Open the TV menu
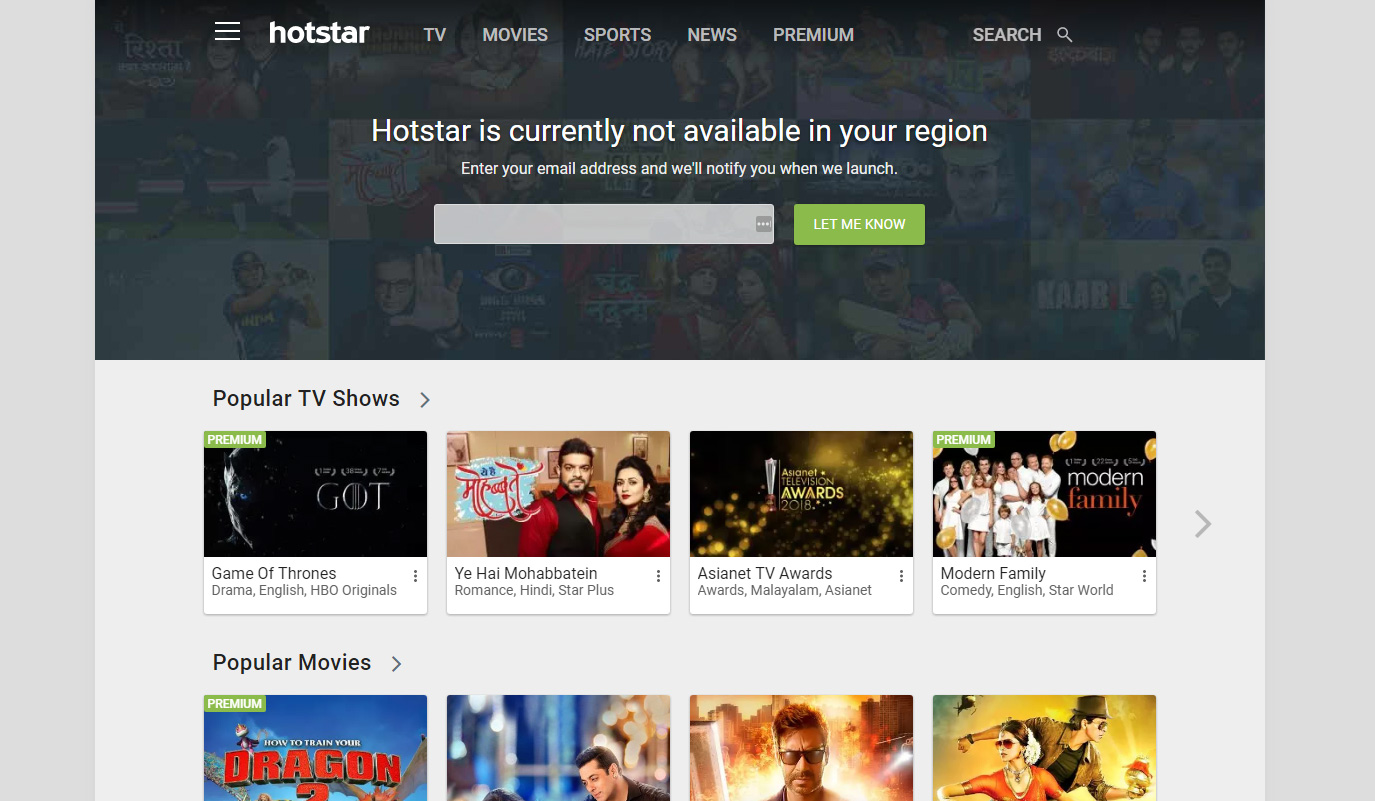Image resolution: width=1375 pixels, height=801 pixels. pyautogui.click(x=435, y=35)
